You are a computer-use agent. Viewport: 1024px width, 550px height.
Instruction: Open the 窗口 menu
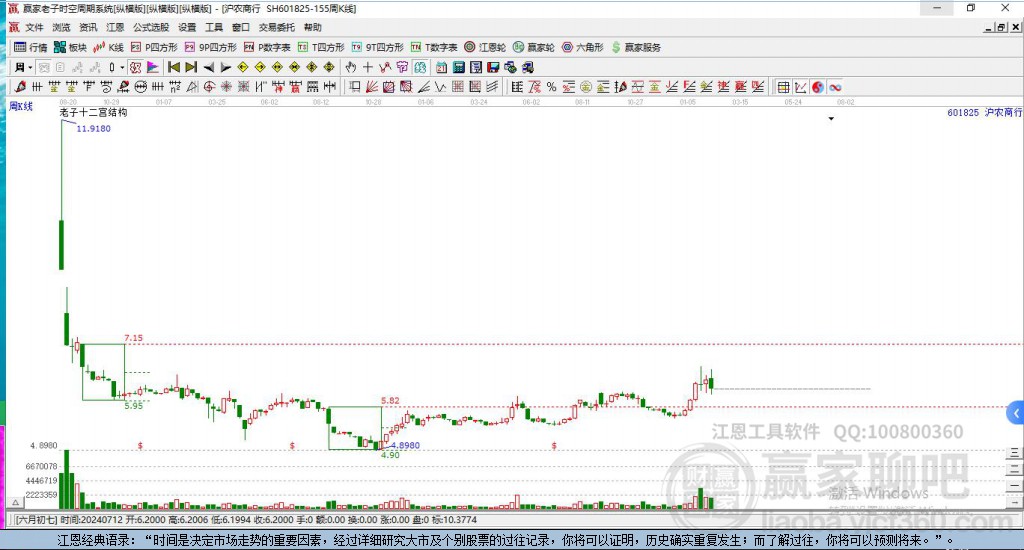tap(241, 27)
